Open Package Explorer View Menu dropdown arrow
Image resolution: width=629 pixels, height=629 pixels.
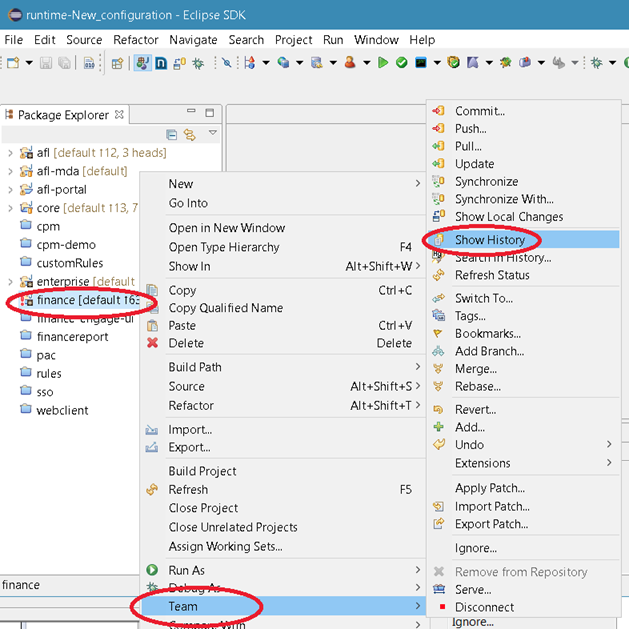pyautogui.click(x=212, y=133)
